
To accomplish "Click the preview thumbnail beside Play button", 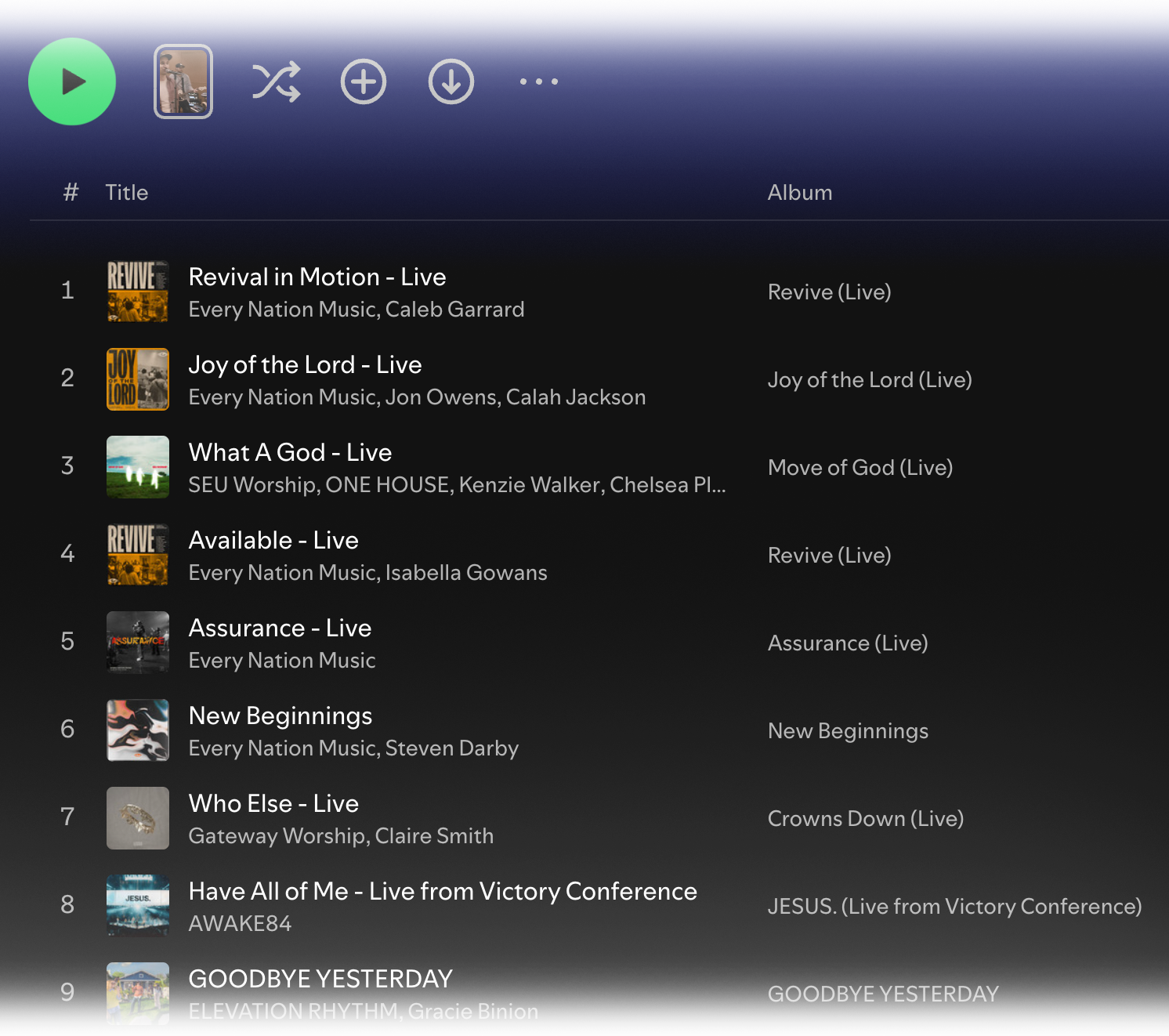I will pyautogui.click(x=183, y=82).
